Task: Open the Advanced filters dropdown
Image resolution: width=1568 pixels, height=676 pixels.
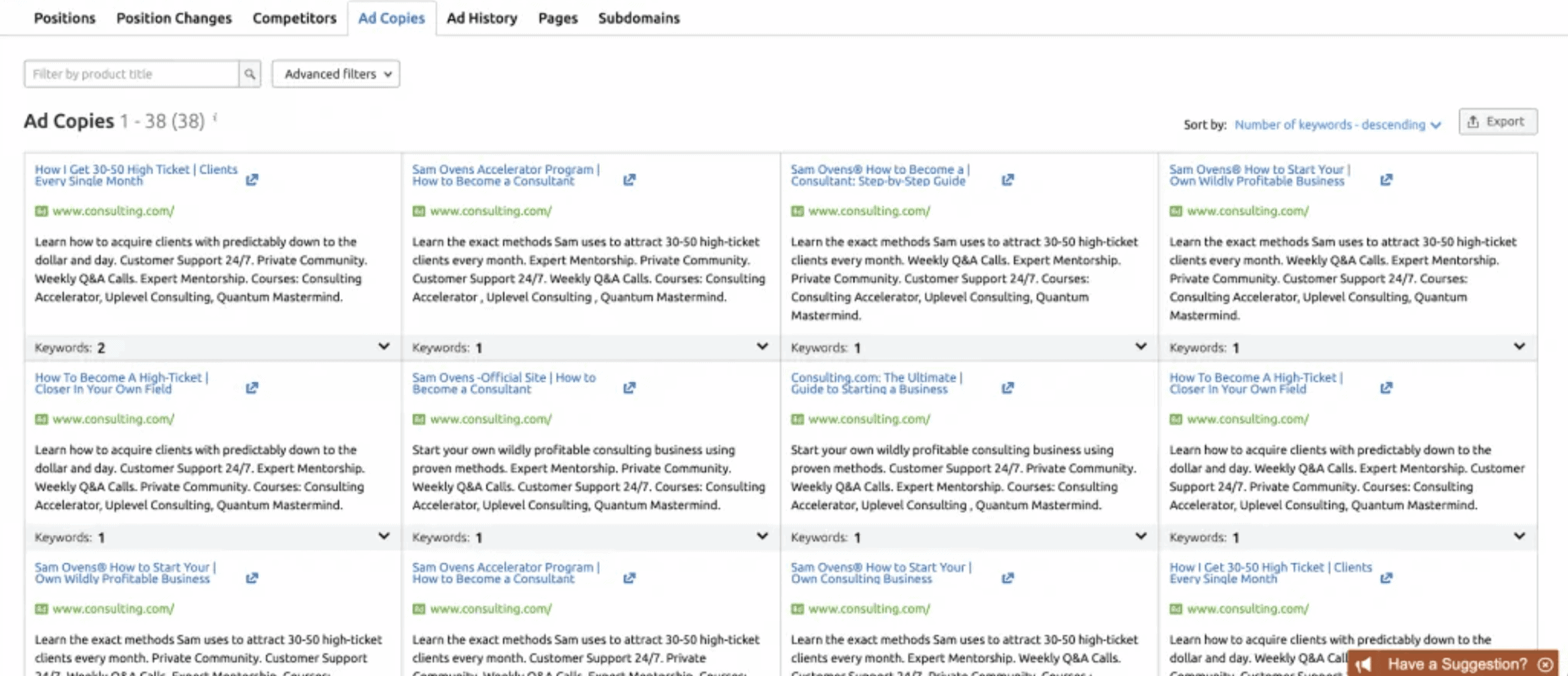Action: point(335,74)
